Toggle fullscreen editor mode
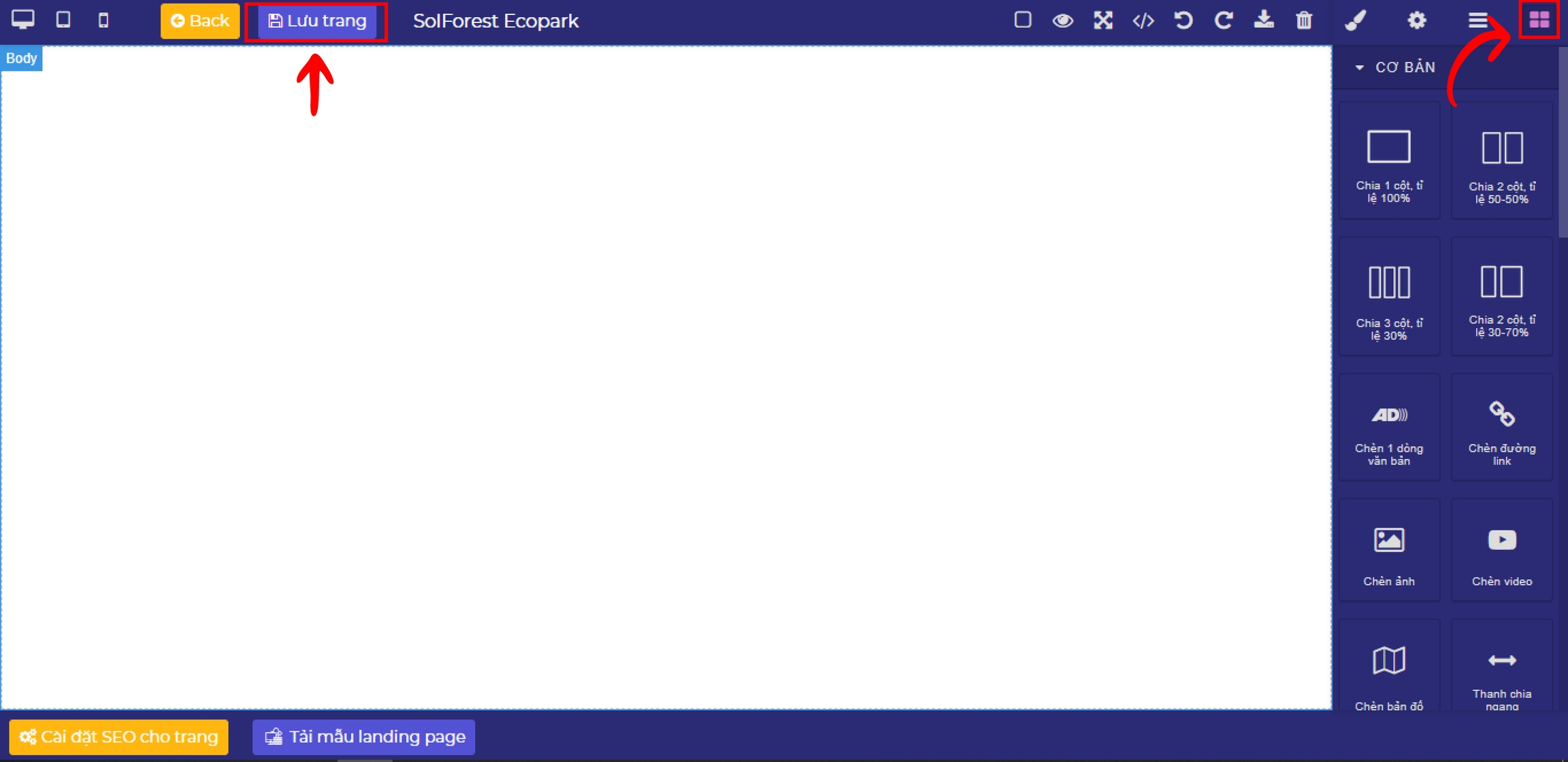 click(x=1102, y=20)
